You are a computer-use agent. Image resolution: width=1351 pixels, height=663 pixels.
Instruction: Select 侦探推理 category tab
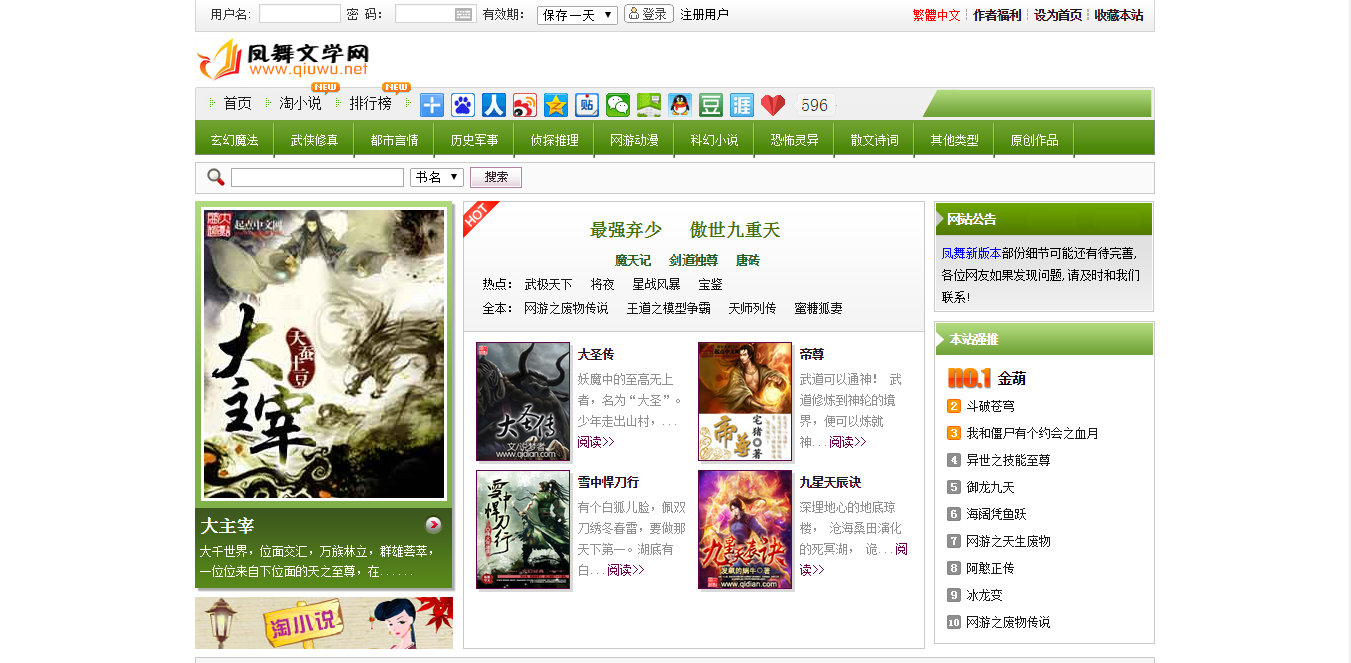click(x=554, y=140)
